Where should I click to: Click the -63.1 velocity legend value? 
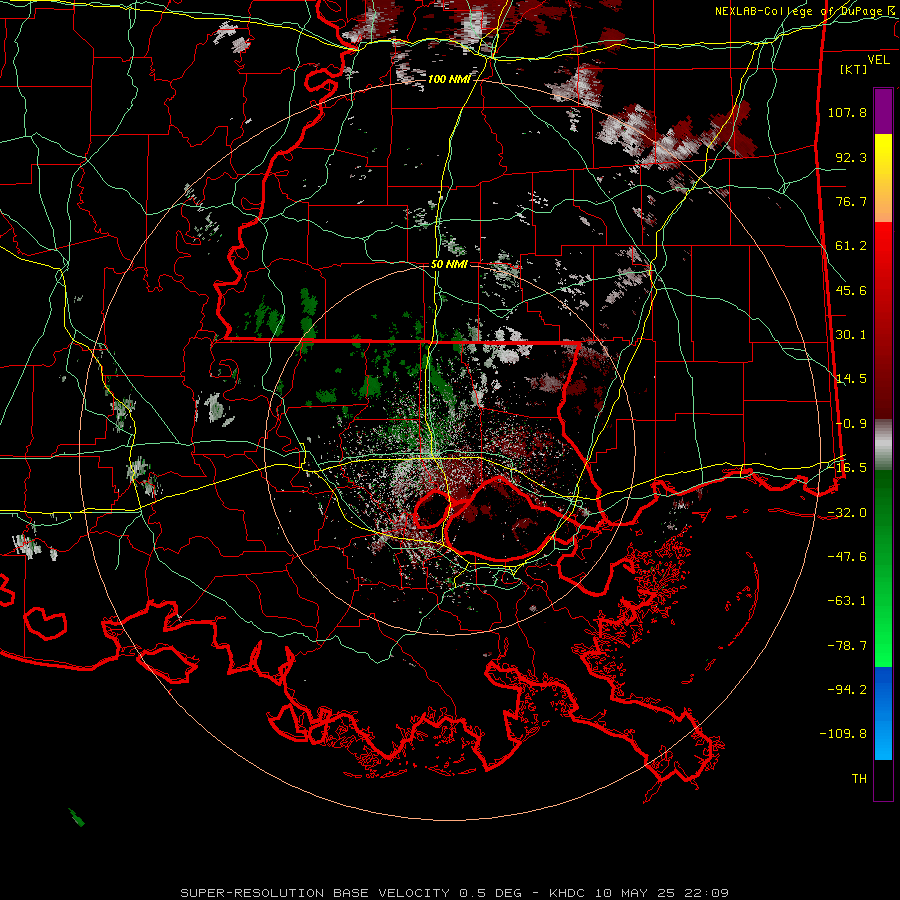point(847,601)
